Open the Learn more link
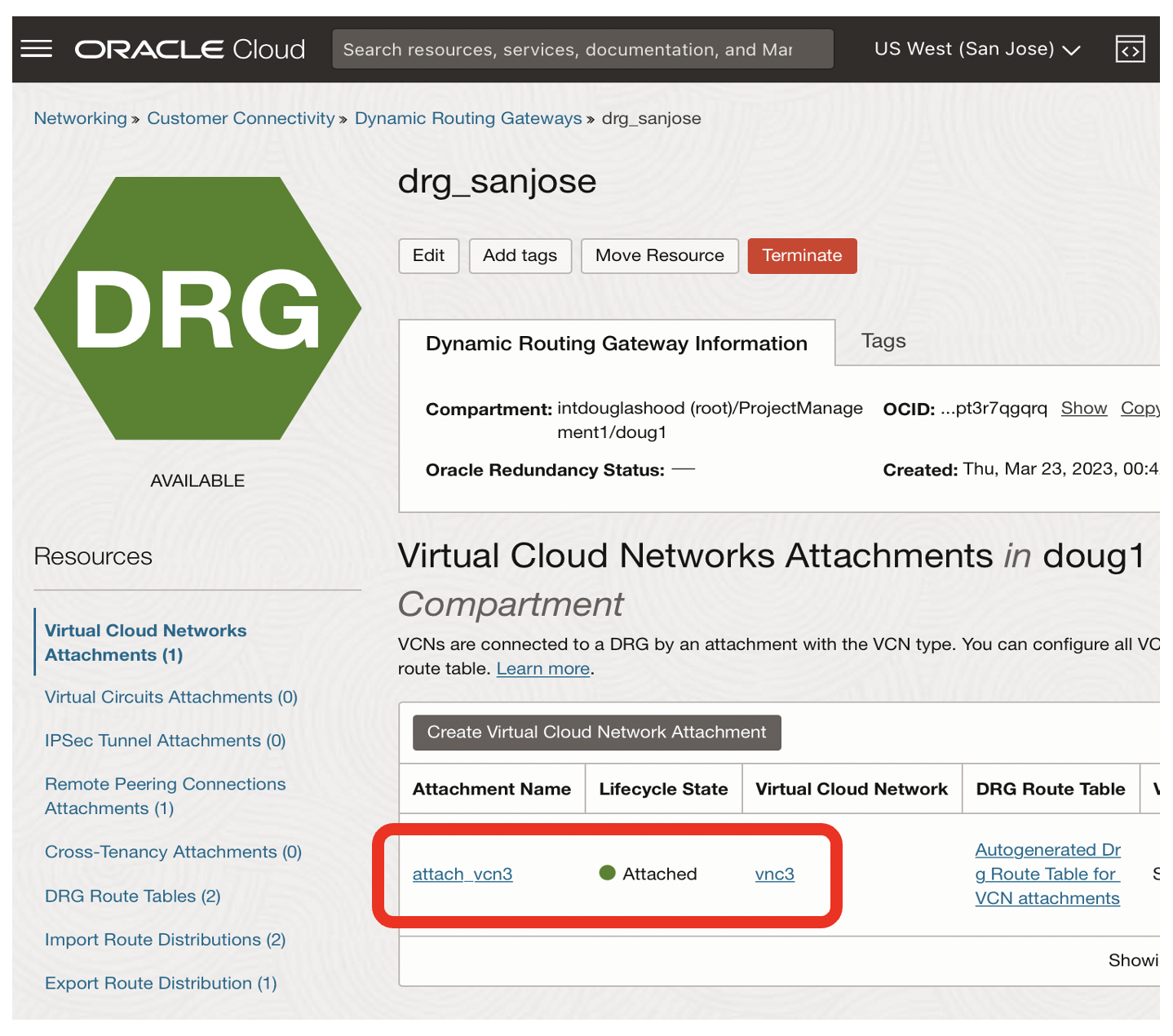 (543, 669)
